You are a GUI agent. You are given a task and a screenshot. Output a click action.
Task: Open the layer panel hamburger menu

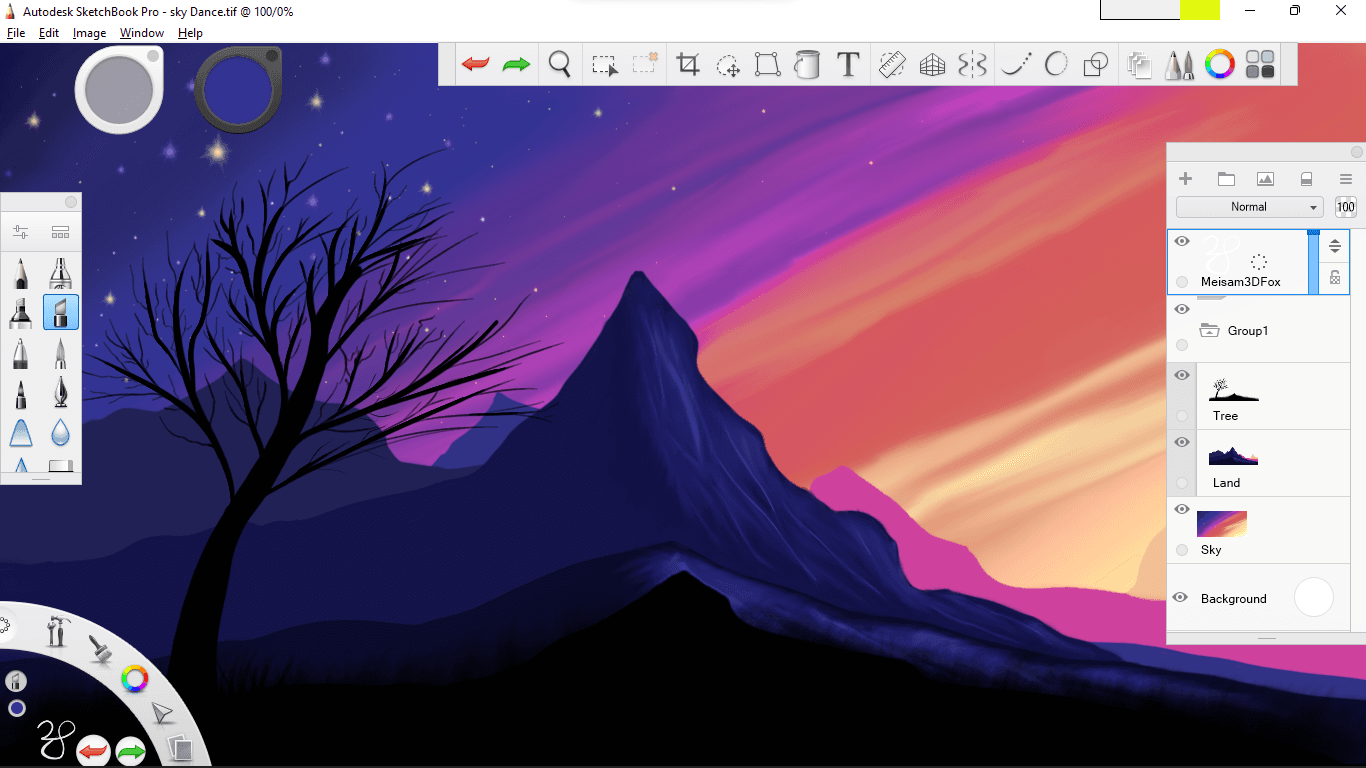(1345, 179)
